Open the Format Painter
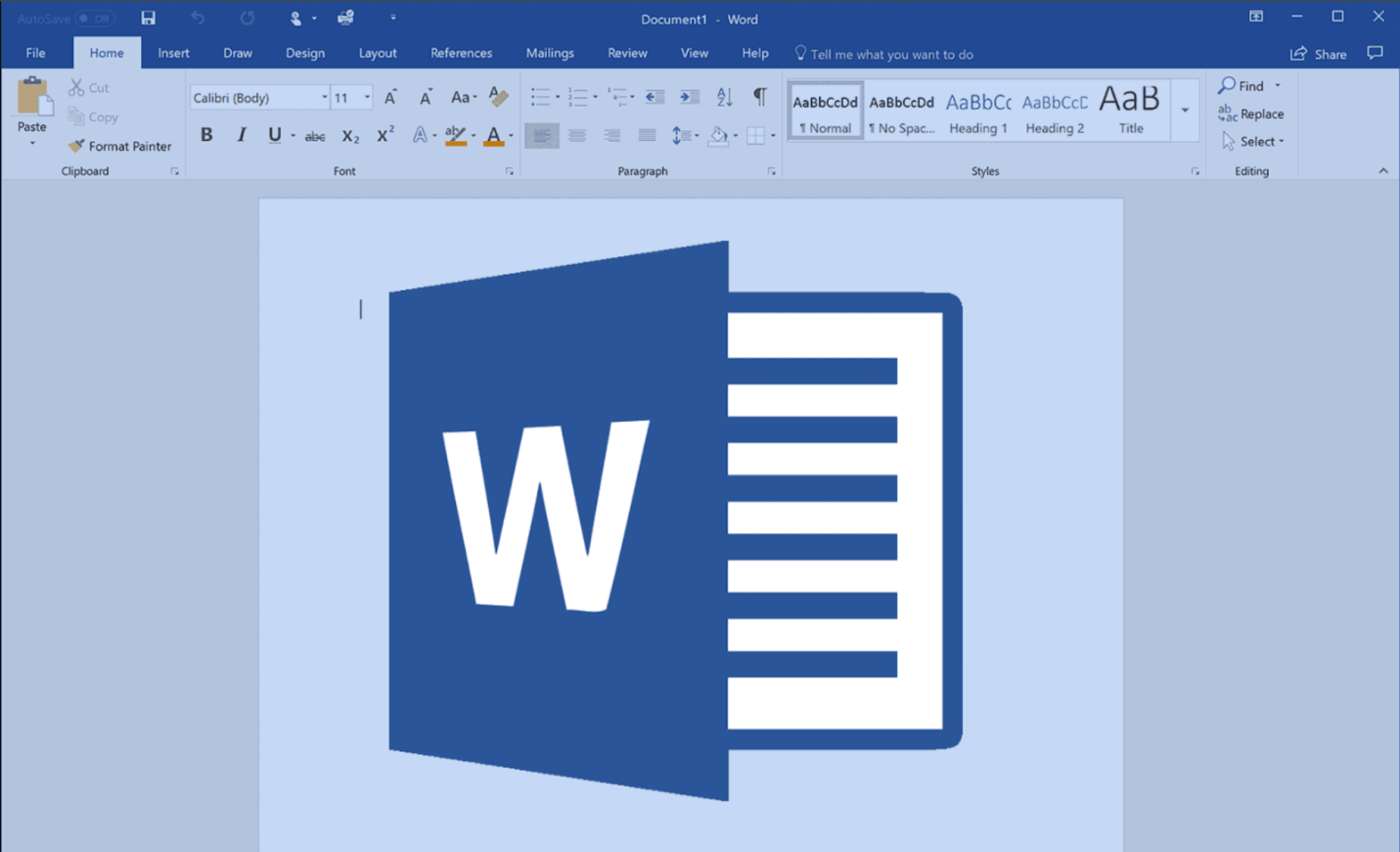This screenshot has height=852, width=1400. 119,145
